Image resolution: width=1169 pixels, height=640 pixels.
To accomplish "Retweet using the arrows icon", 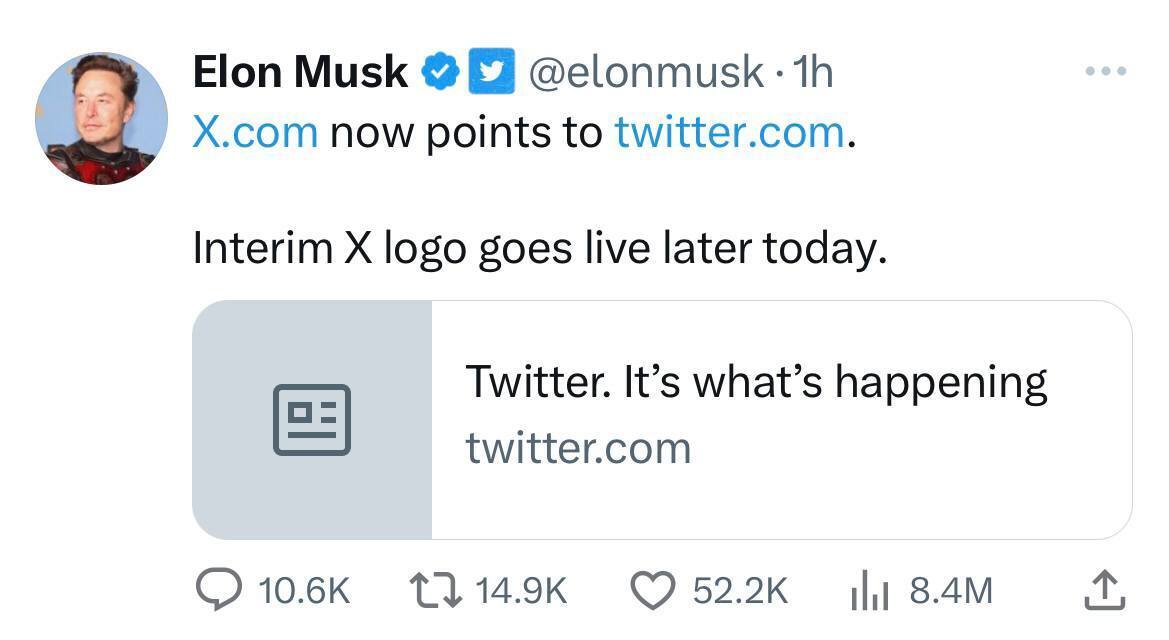I will click(436, 591).
